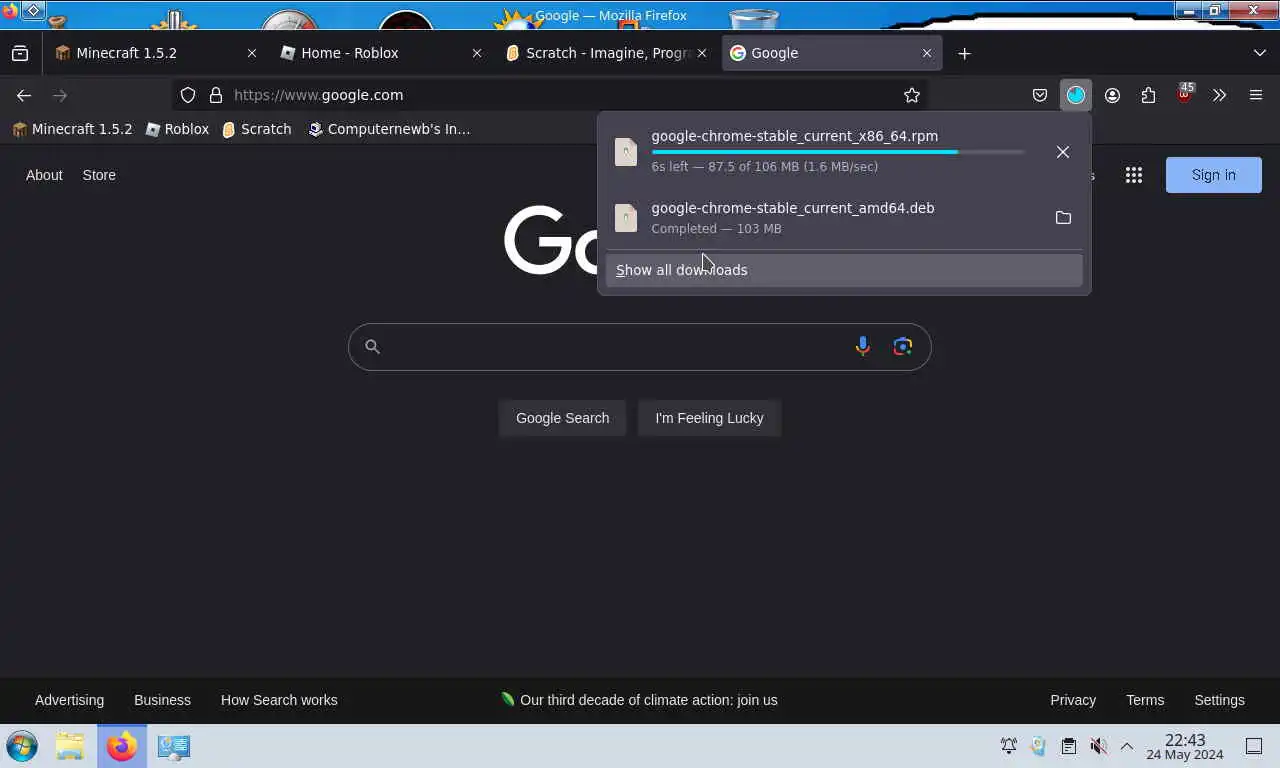Image resolution: width=1280 pixels, height=768 pixels.
Task: Bookmark this page with star icon
Action: 911,95
